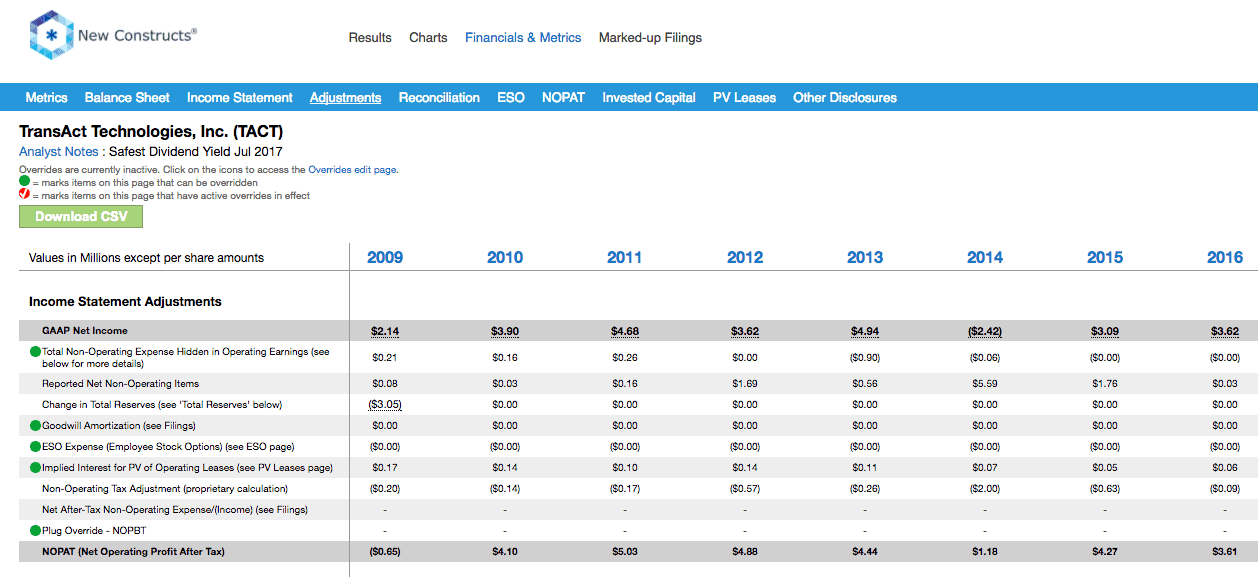Click override icon for Total Non-Operating Expense
The height and width of the screenshot is (577, 1258).
point(35,352)
